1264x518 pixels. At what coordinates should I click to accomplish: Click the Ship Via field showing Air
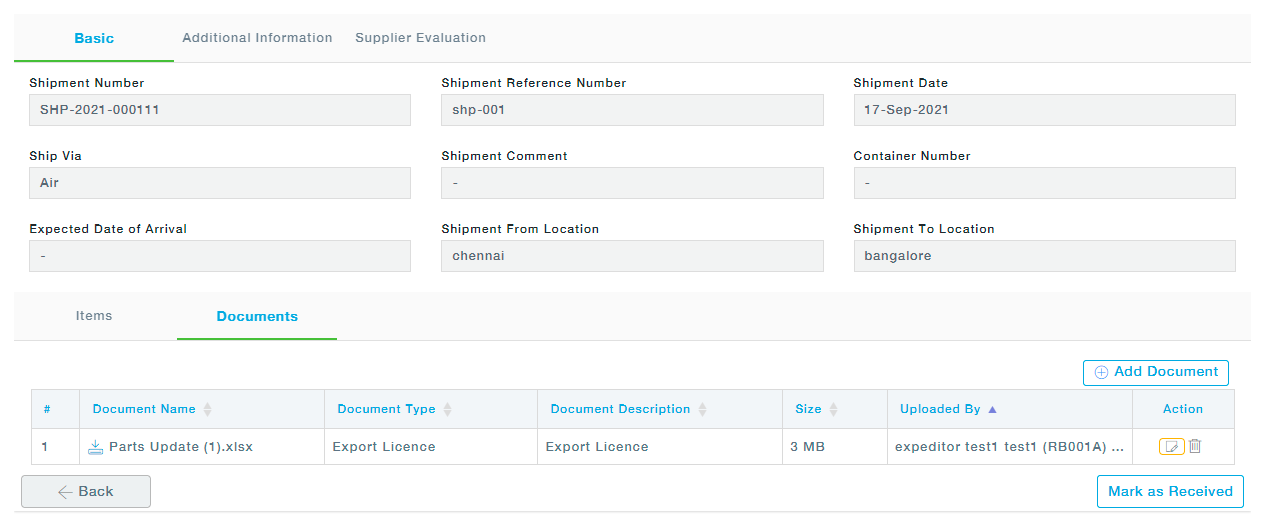[220, 183]
